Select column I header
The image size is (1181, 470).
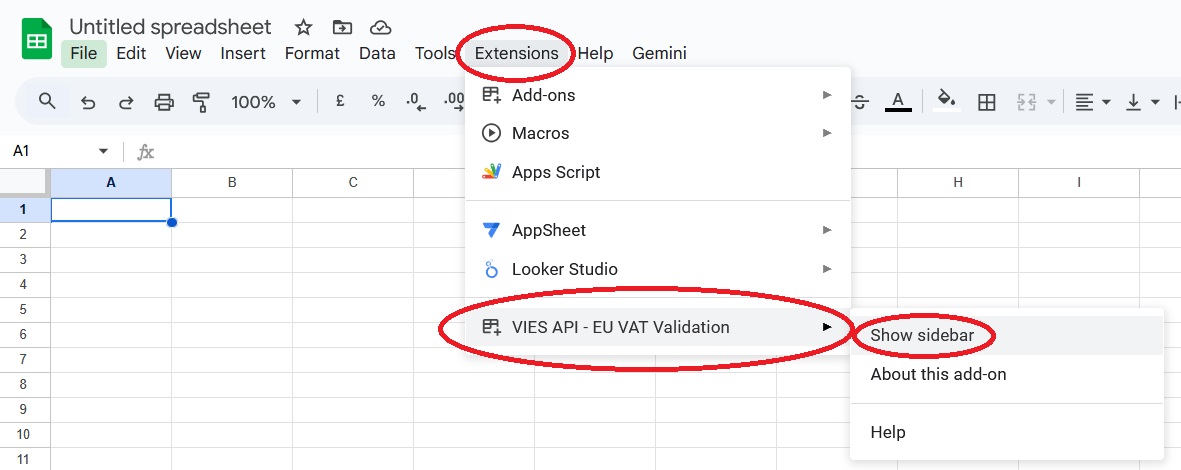click(x=1079, y=182)
